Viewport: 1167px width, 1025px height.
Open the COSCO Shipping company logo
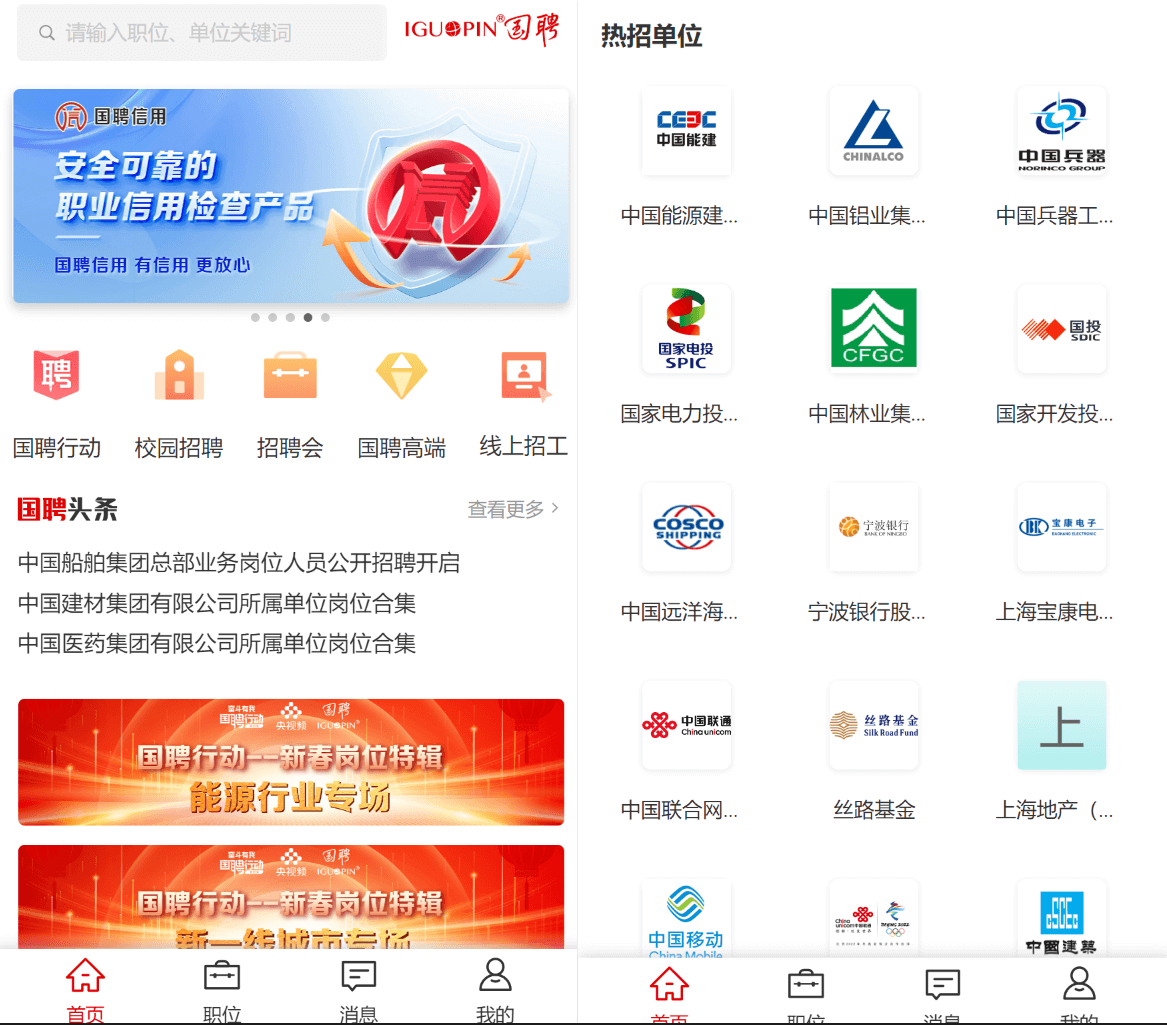point(686,527)
